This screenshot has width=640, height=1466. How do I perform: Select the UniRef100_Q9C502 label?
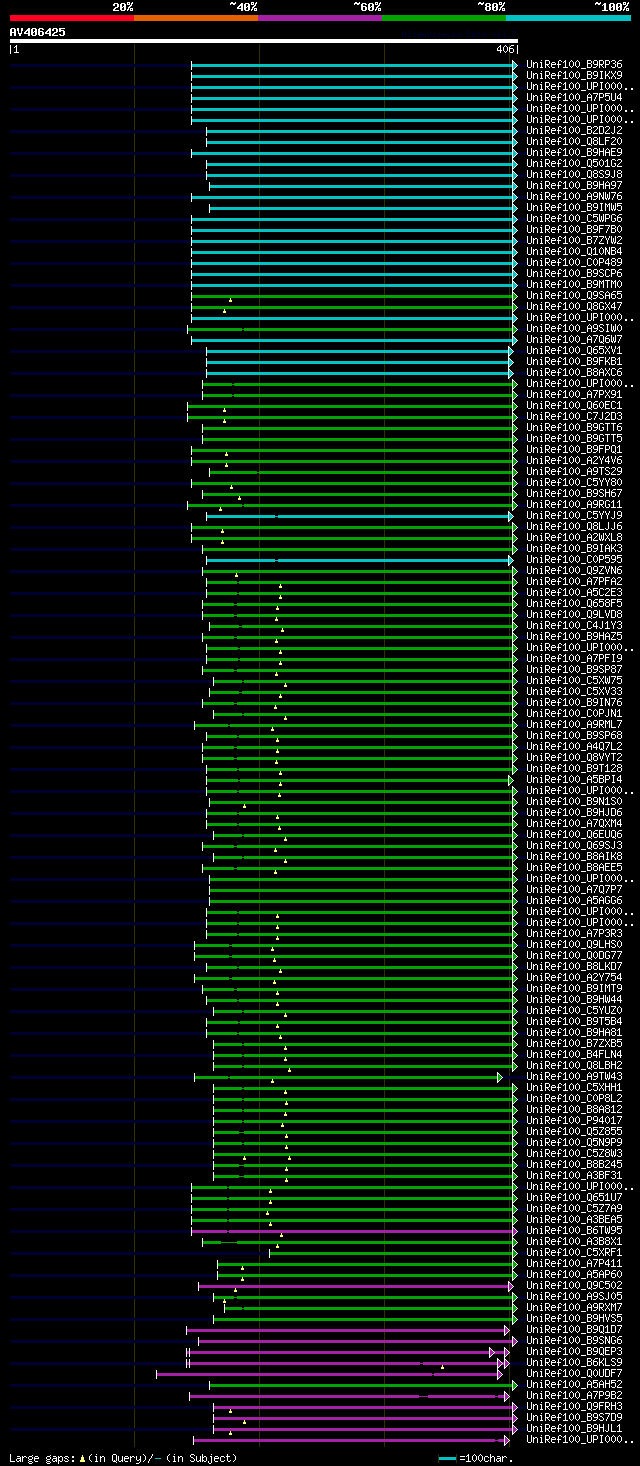click(x=574, y=1285)
